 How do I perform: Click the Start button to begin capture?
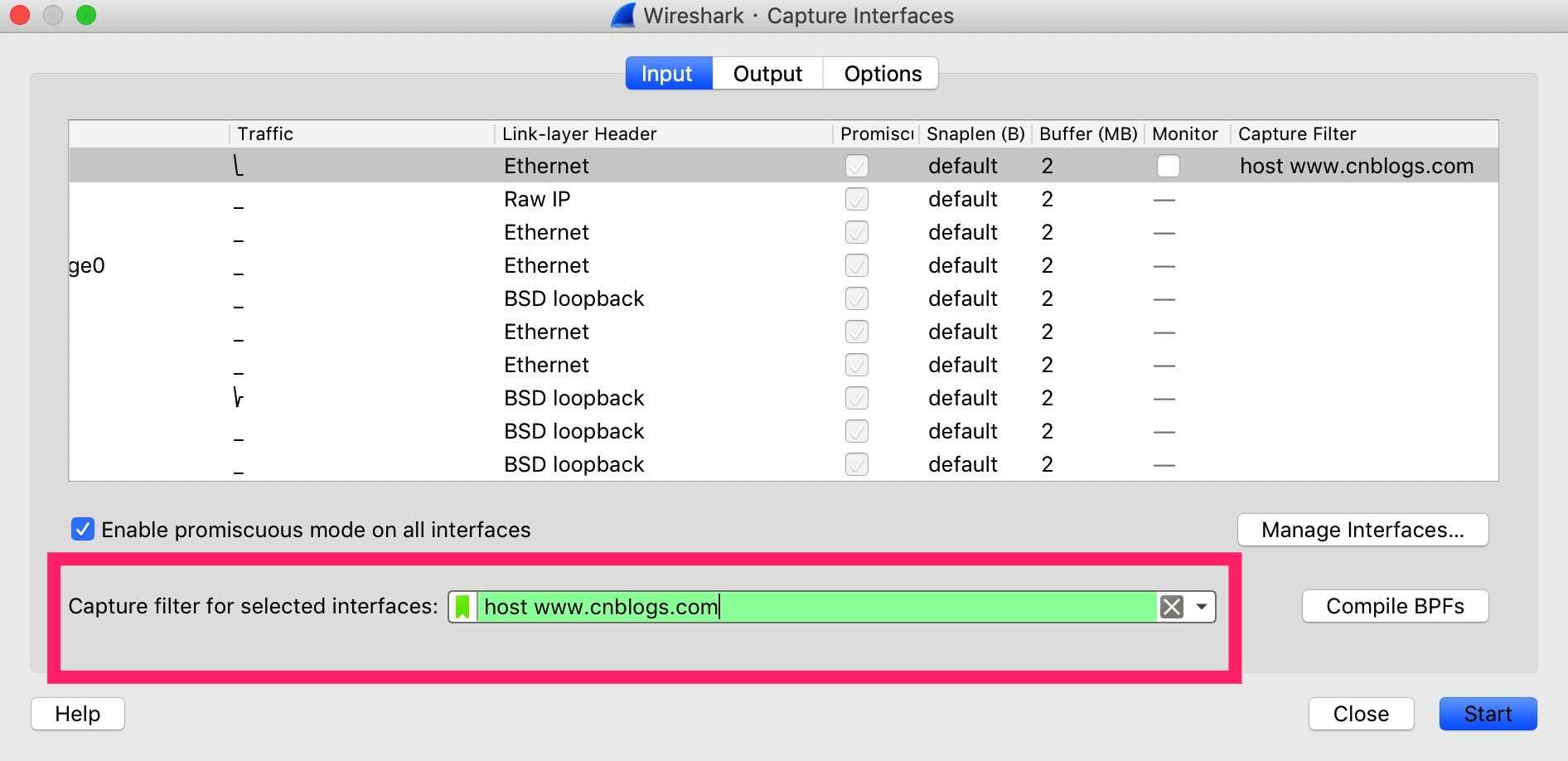coord(1488,714)
